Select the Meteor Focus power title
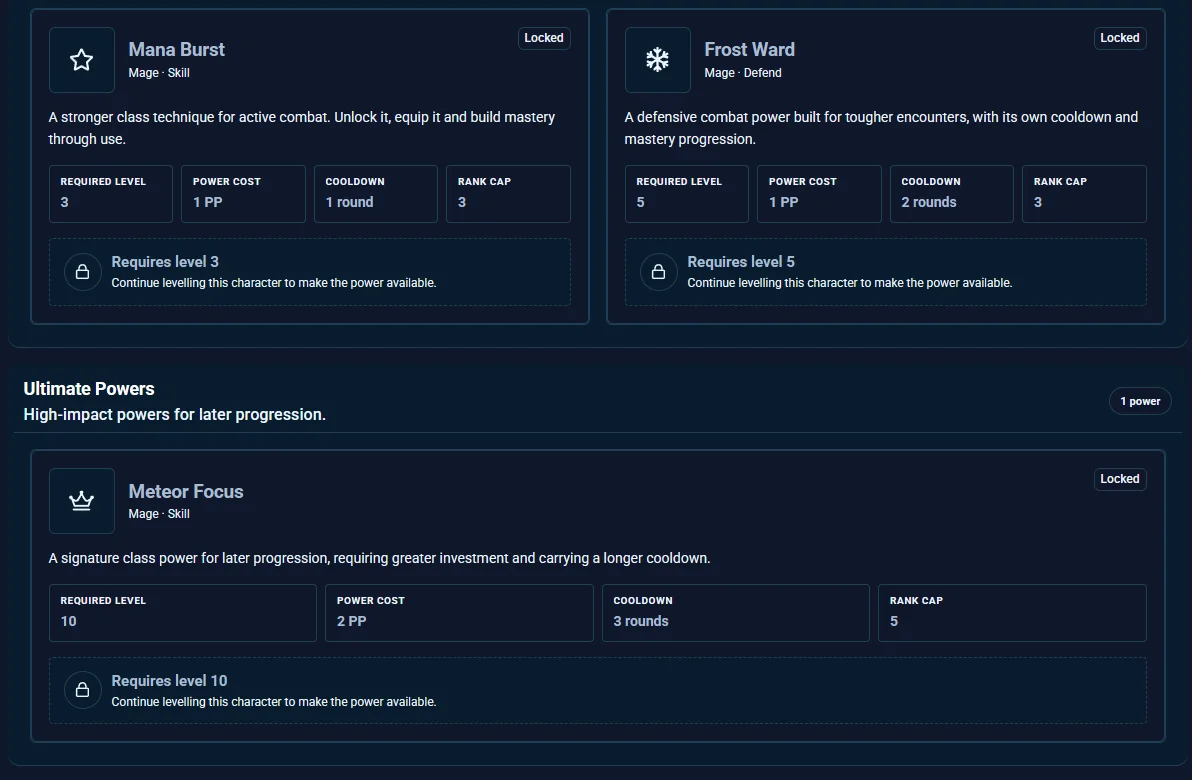Viewport: 1192px width, 780px height. [x=185, y=491]
